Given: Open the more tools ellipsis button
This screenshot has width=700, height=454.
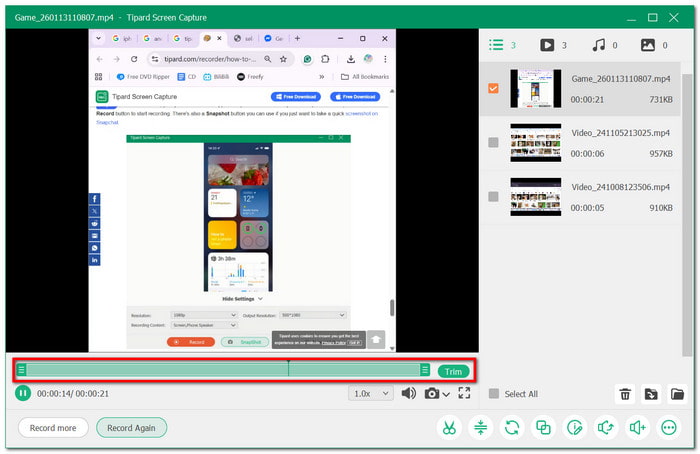Looking at the screenshot, I should tap(669, 427).
